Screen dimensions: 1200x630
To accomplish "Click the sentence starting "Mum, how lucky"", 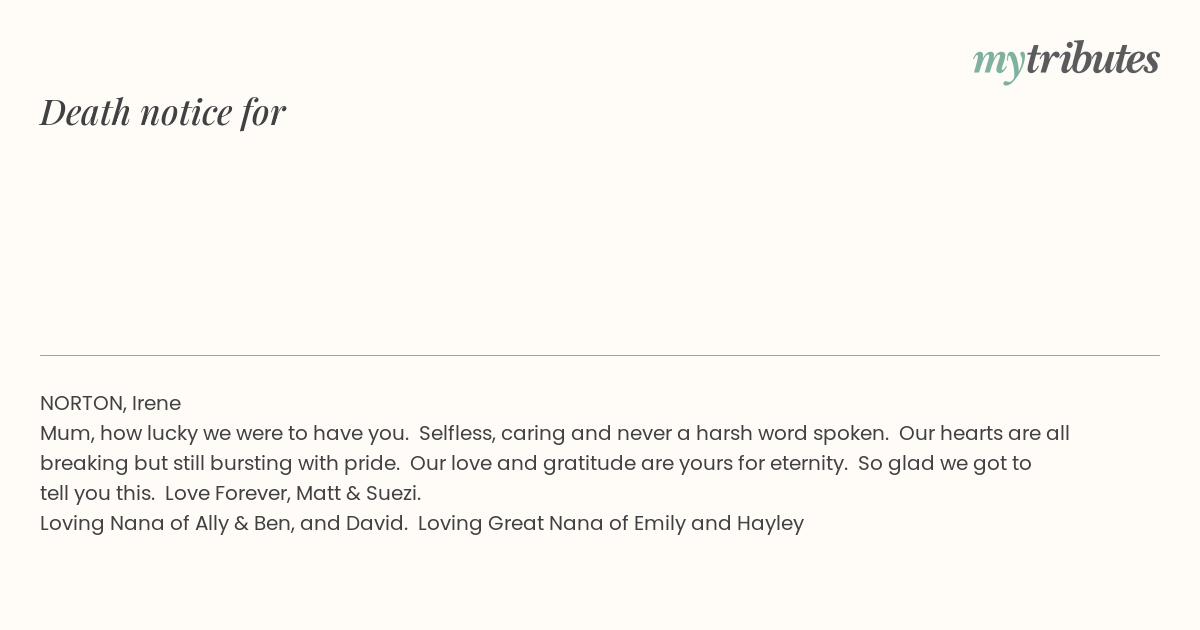I will tap(225, 434).
